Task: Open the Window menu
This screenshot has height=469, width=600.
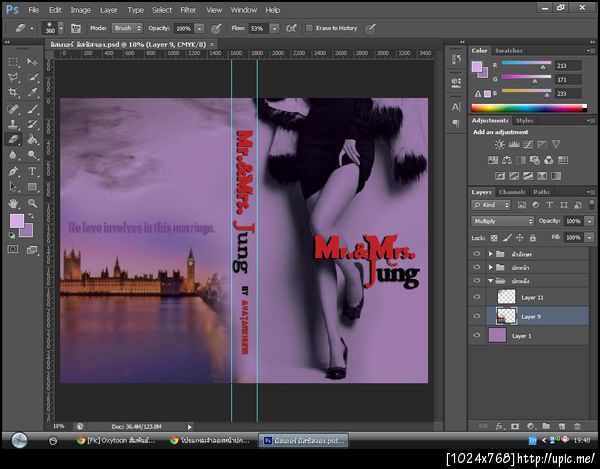Action: [x=244, y=10]
